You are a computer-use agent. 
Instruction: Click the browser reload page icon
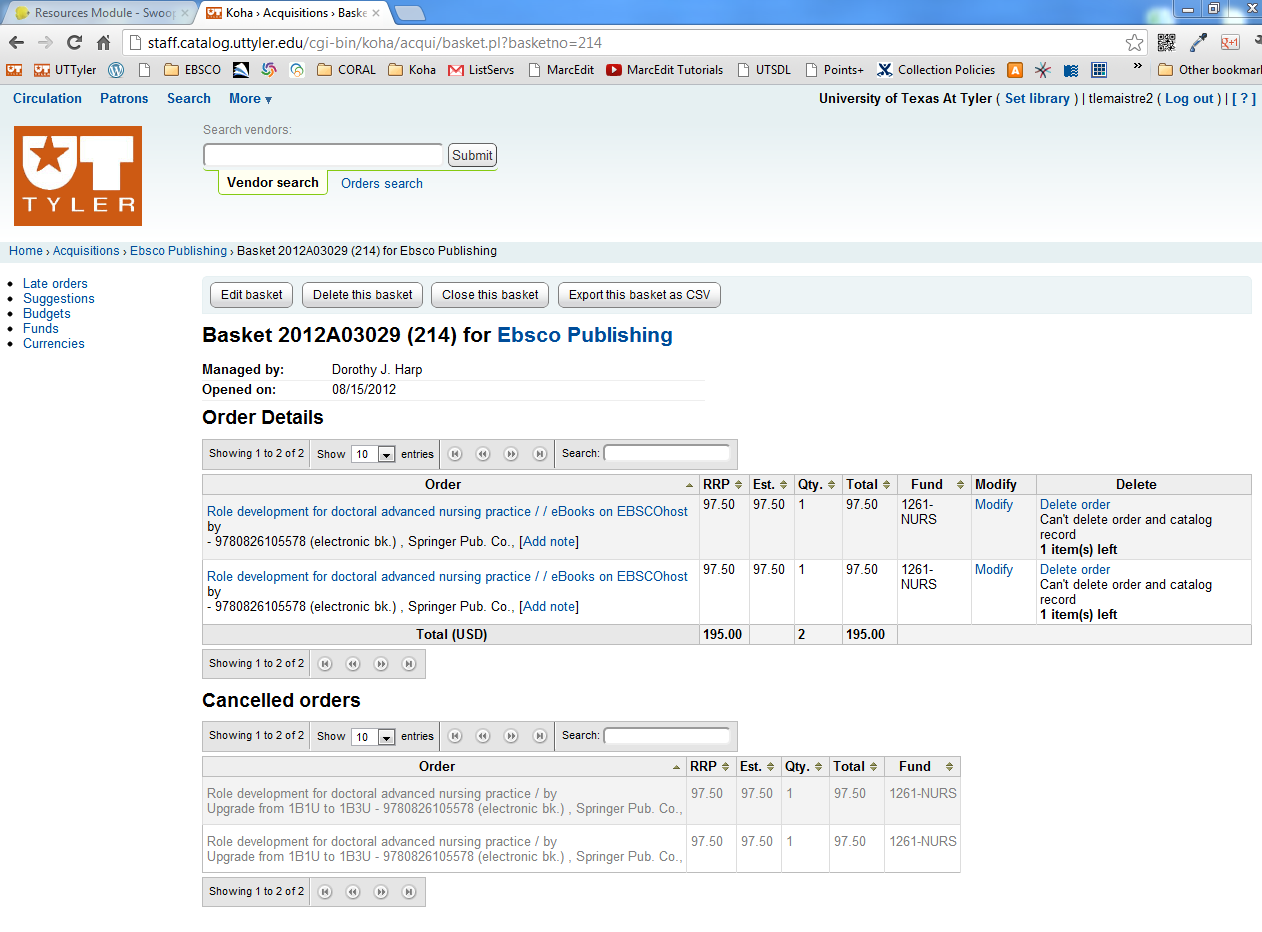(74, 43)
